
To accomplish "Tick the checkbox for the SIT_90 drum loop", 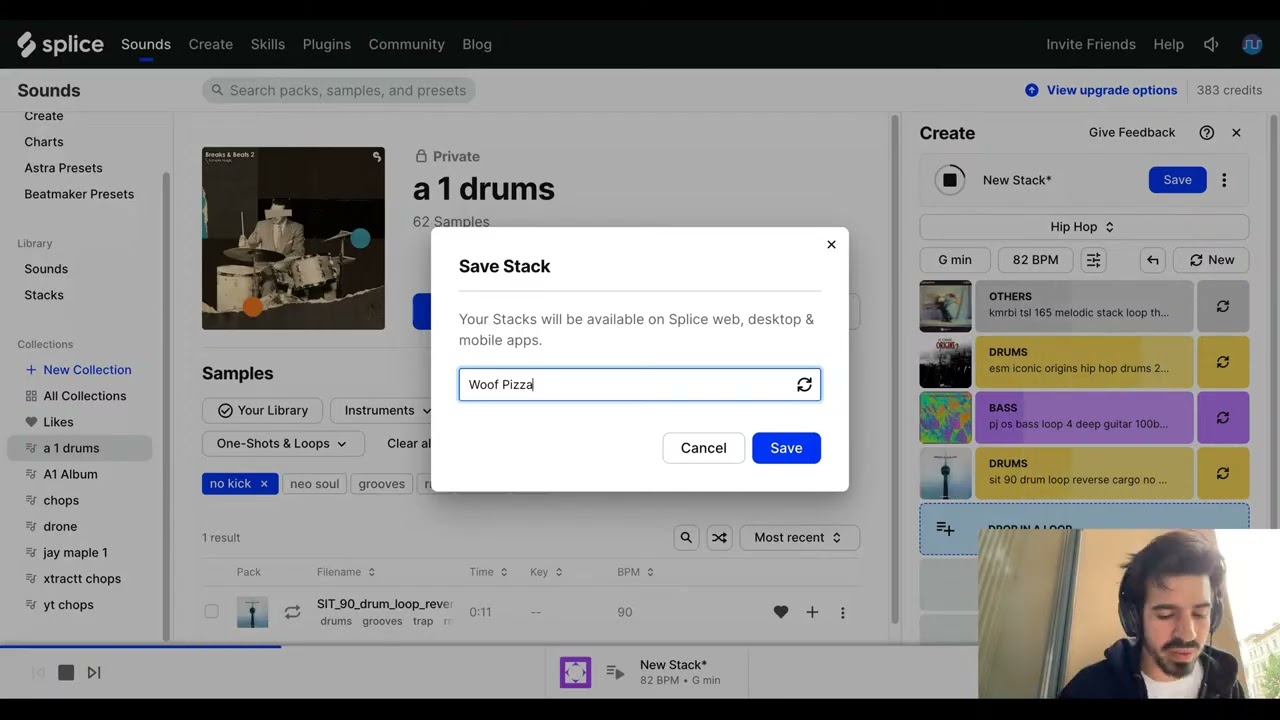I will point(211,612).
